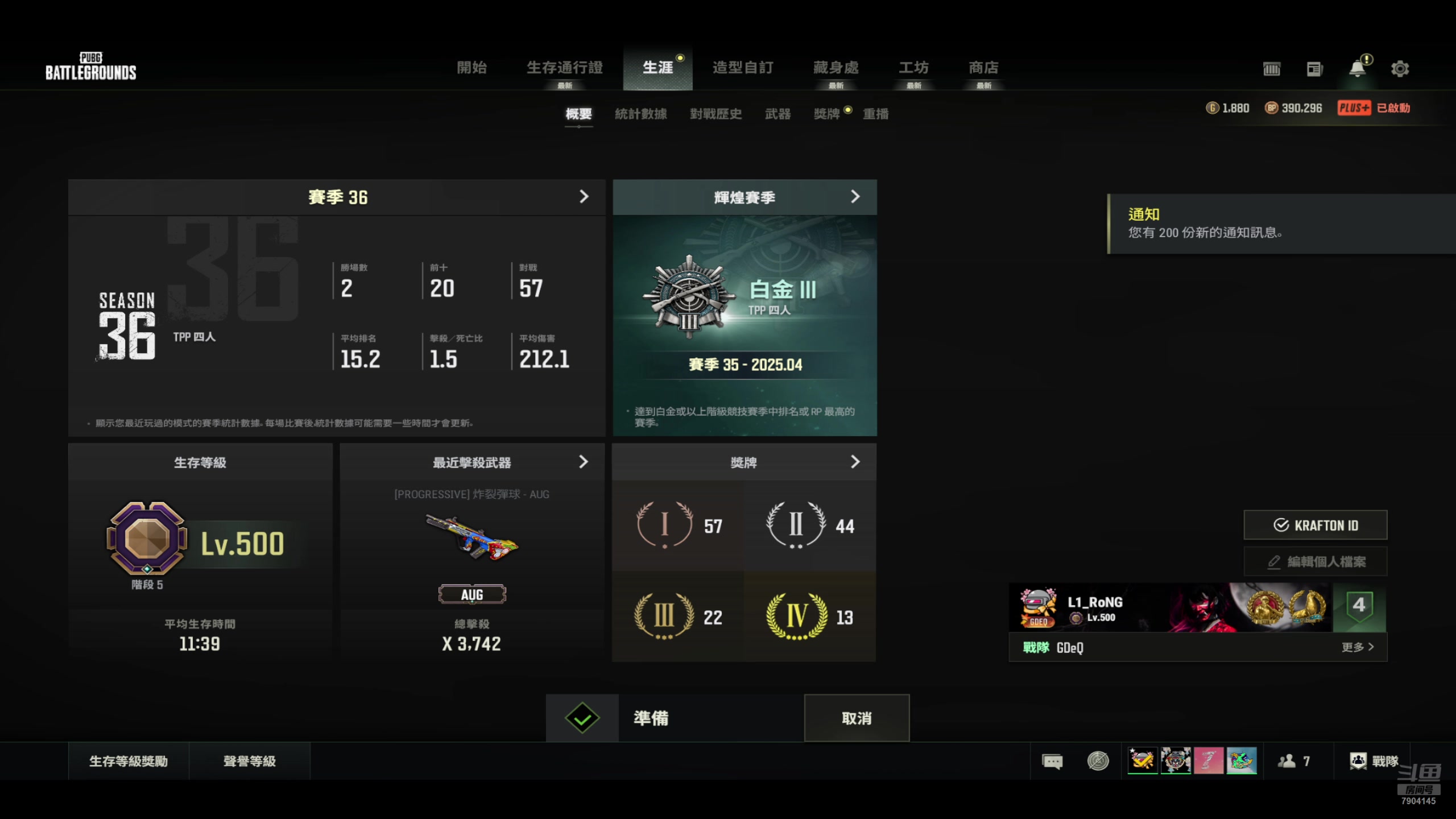Screen dimensions: 1456x819
Task: Toggle the green 準備 ready checkmark
Action: [582, 718]
